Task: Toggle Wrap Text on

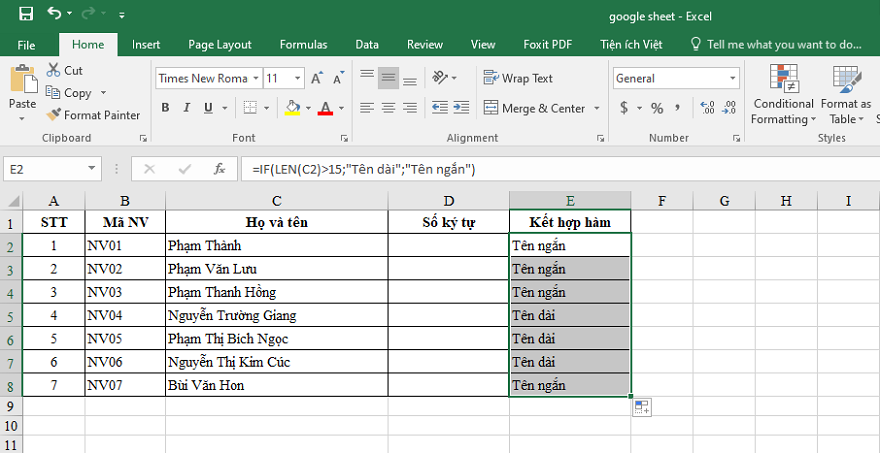Action: (518, 79)
